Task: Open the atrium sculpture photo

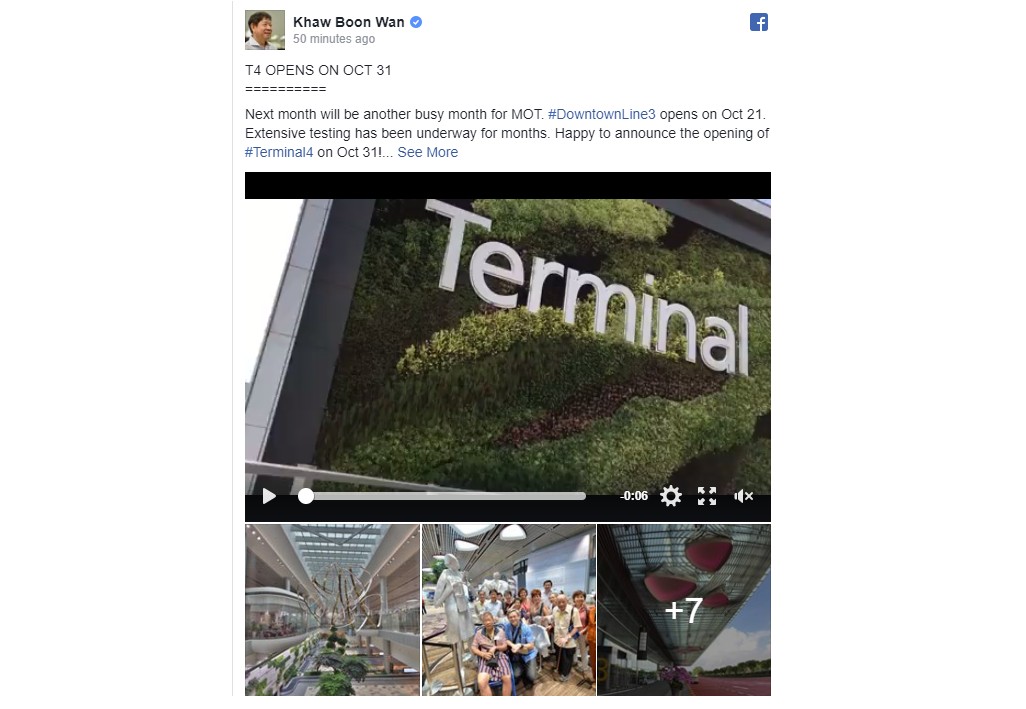Action: pos(332,610)
